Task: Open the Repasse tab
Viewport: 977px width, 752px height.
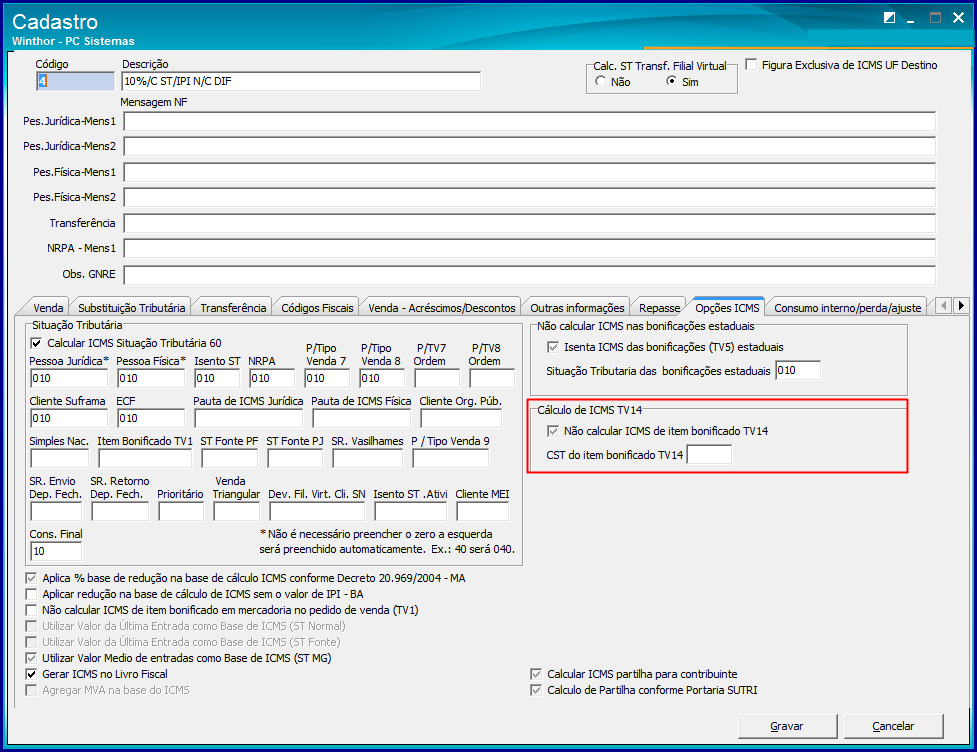Action: click(x=659, y=308)
